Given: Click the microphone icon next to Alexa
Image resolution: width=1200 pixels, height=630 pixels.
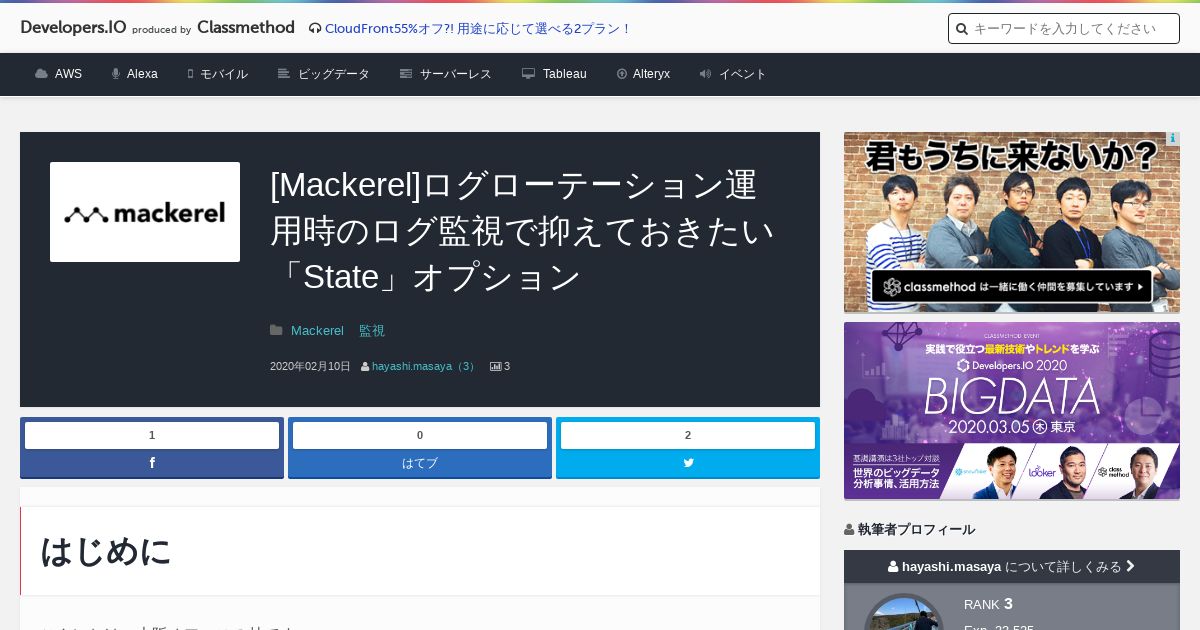Looking at the screenshot, I should coord(116,74).
